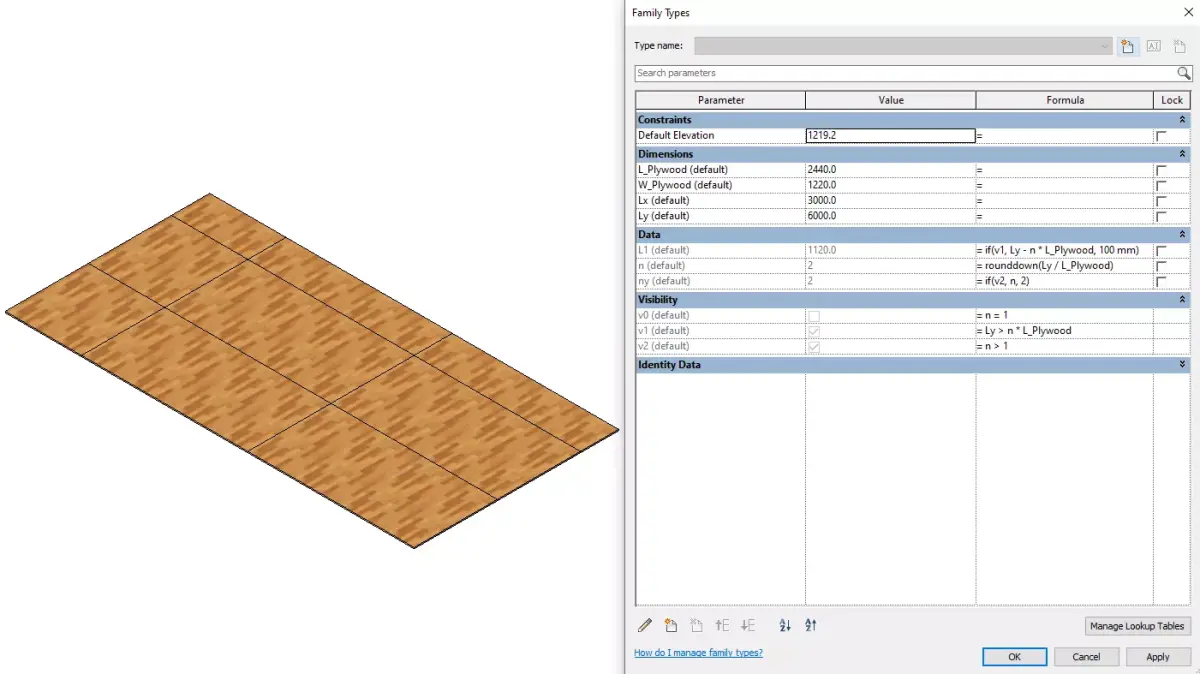Open Manage Lookup Tables
This screenshot has height=674, width=1200.
1137,625
